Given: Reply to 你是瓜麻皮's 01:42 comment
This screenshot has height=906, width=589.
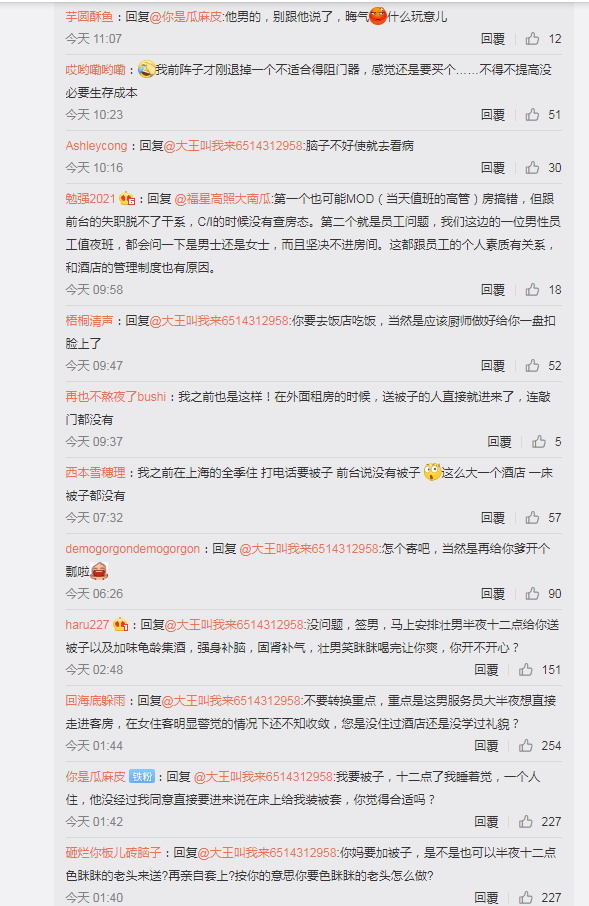Looking at the screenshot, I should (486, 822).
